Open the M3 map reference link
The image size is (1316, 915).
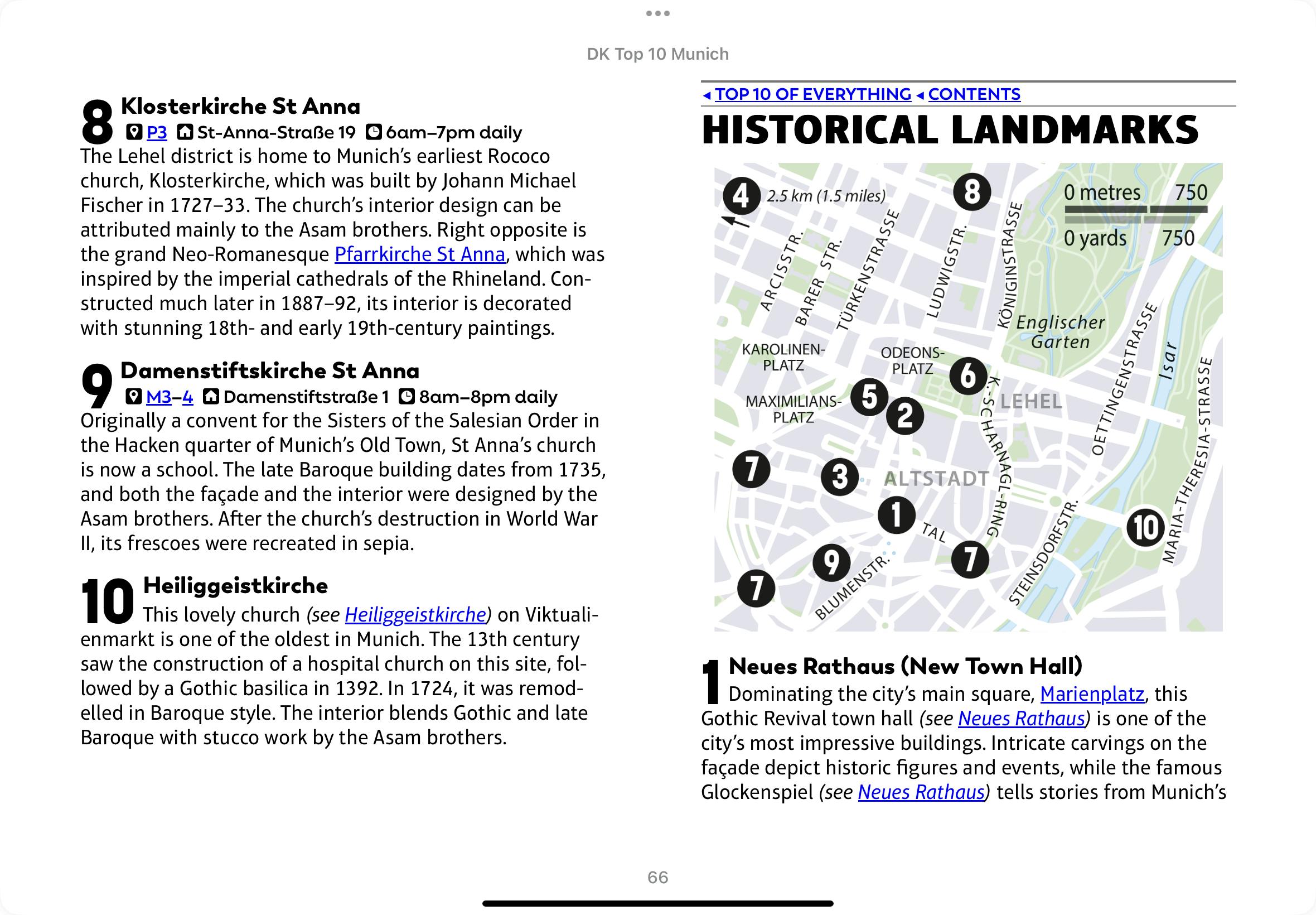(x=159, y=397)
